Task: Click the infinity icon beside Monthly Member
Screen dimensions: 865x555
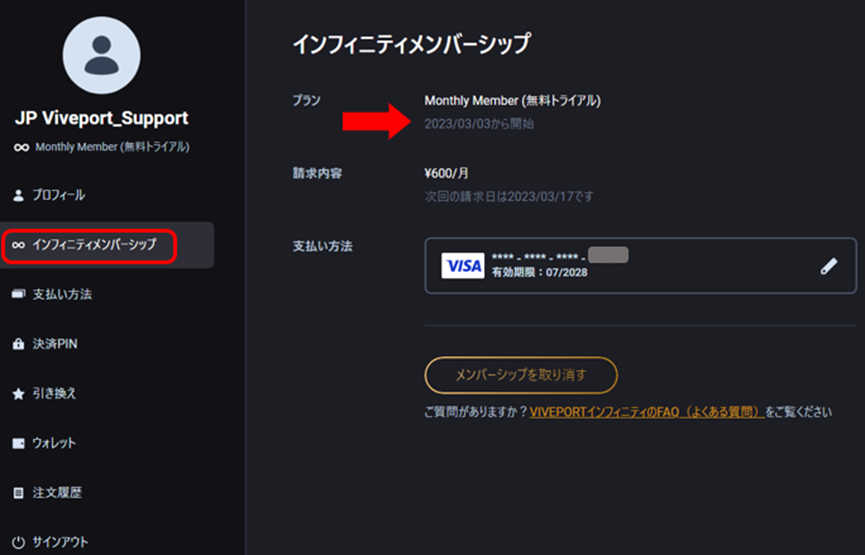Action: (x=22, y=147)
